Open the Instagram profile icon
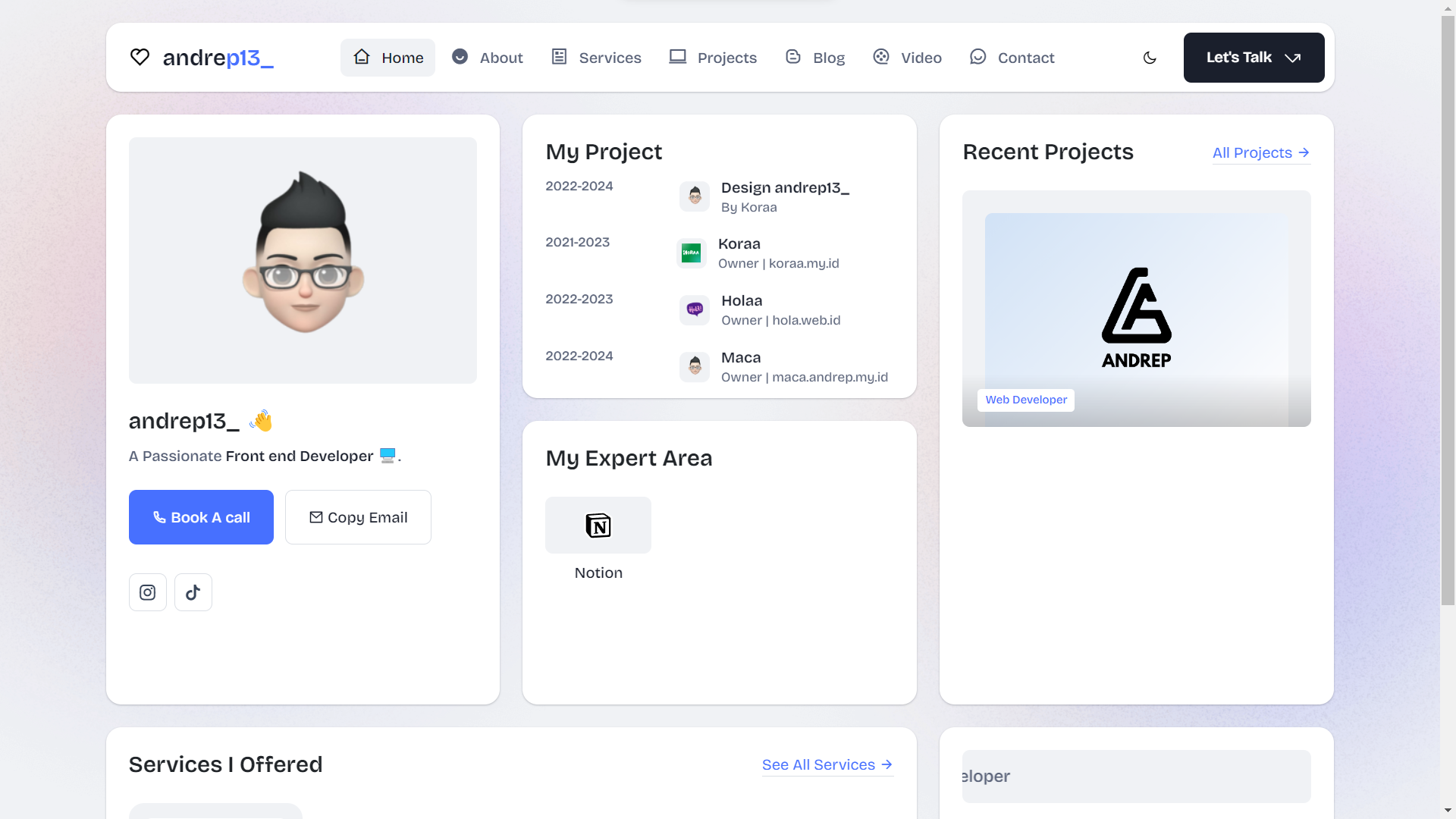Image resolution: width=1456 pixels, height=819 pixels. coord(148,592)
